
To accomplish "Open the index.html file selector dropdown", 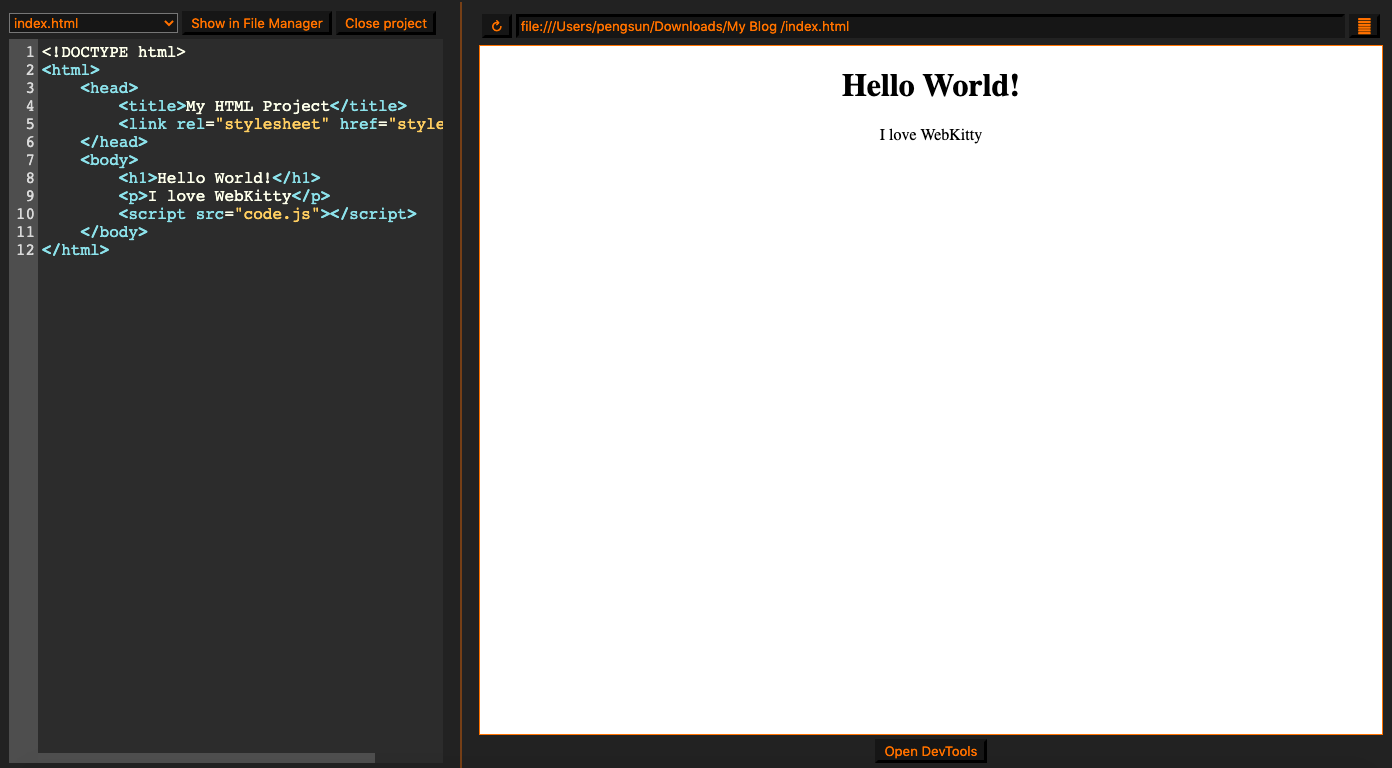I will click(x=94, y=23).
